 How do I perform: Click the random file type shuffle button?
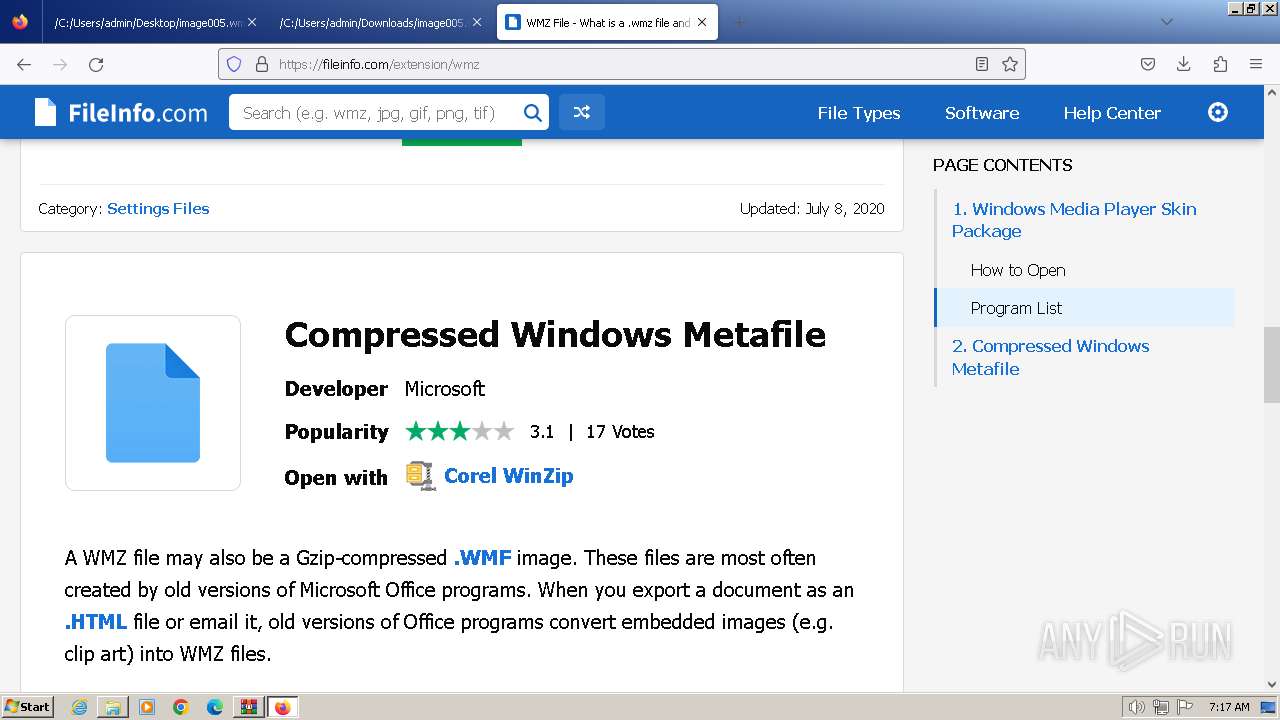(581, 113)
